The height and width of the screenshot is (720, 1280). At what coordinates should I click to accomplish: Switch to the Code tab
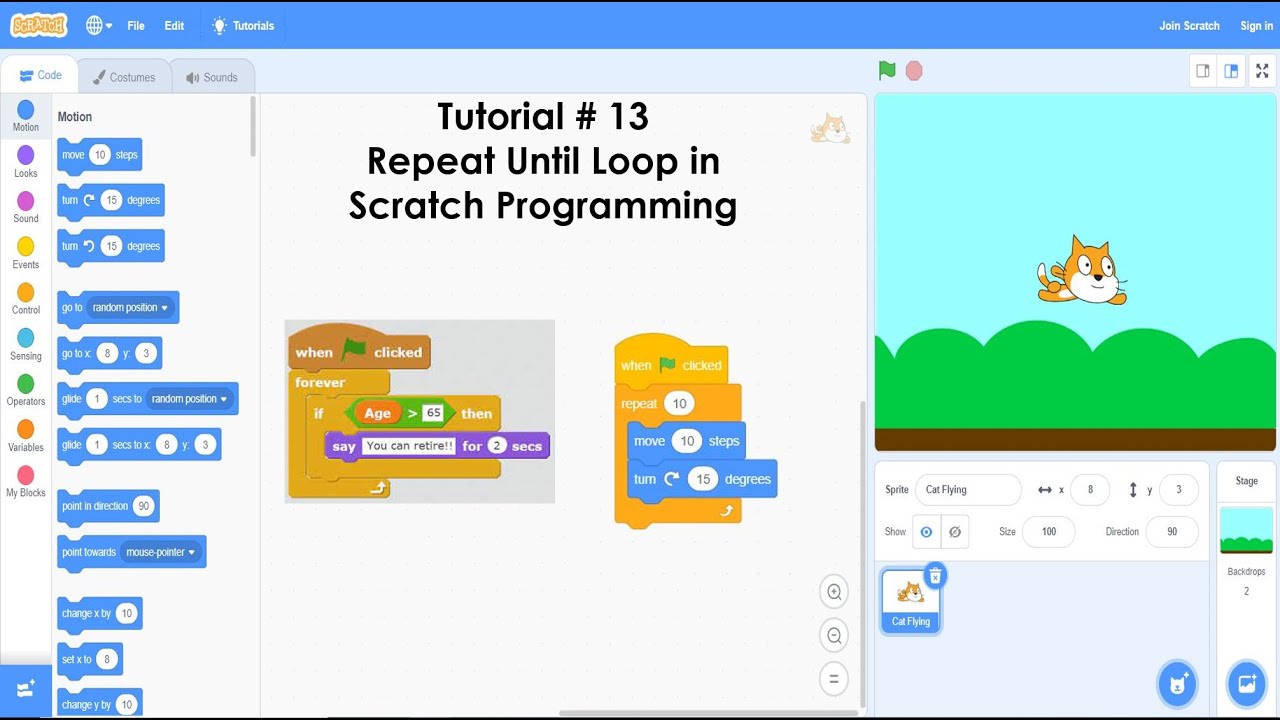[x=40, y=75]
